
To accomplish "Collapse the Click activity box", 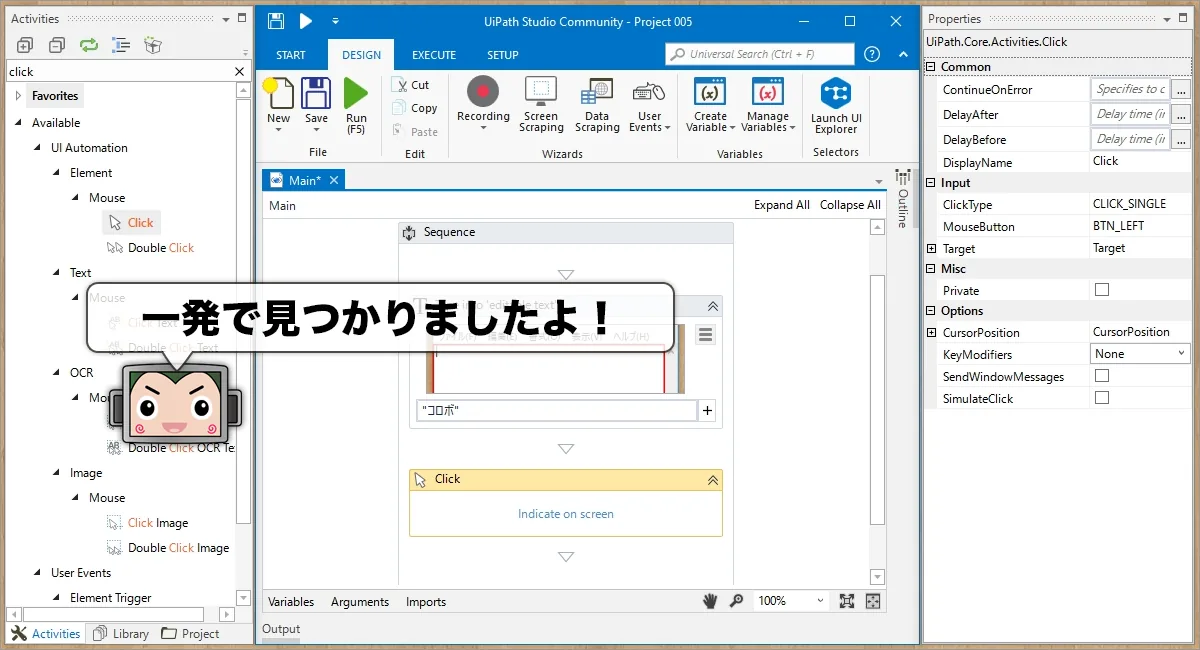I will 713,480.
